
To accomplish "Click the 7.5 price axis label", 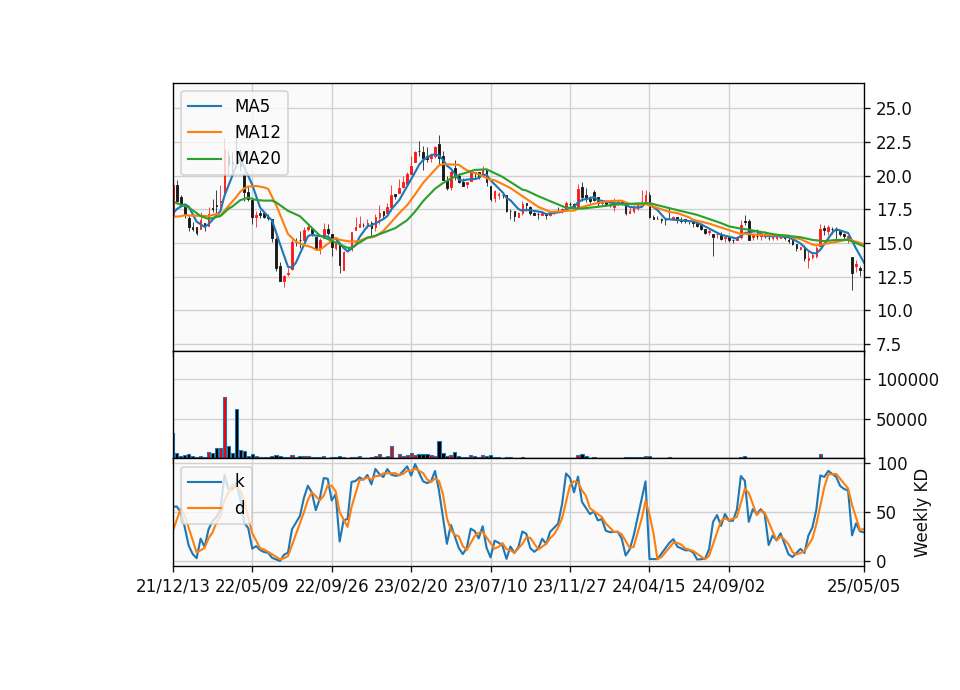I will coord(889,345).
